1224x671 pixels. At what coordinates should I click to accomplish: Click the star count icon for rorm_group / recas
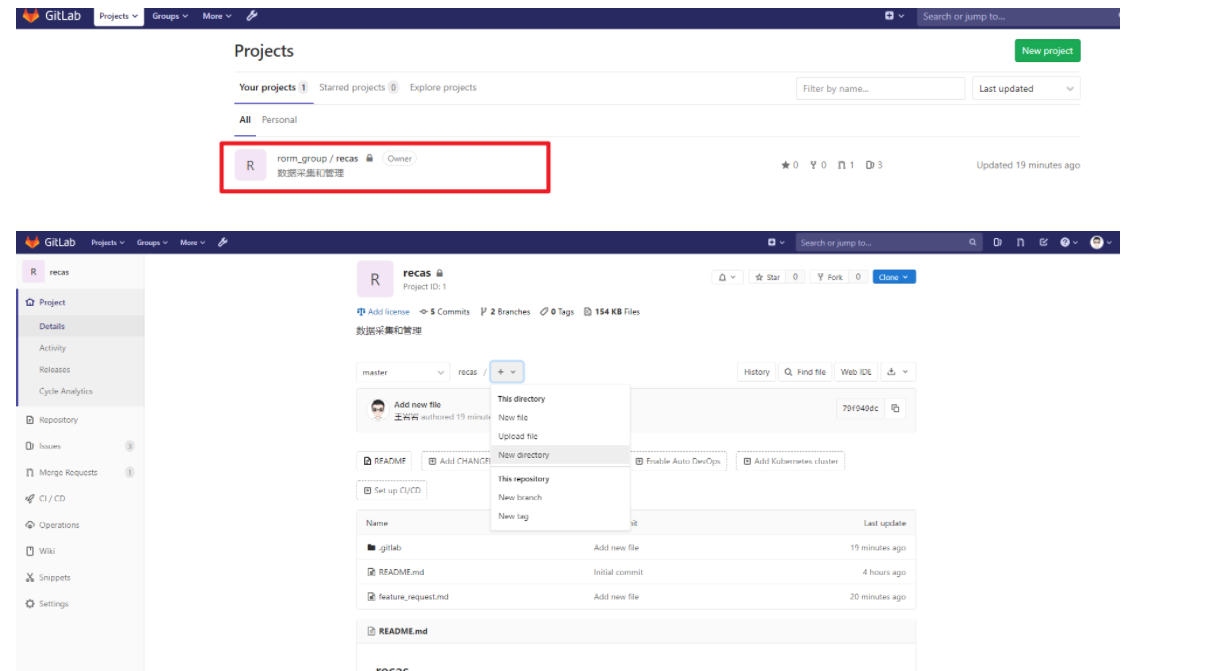[786, 165]
